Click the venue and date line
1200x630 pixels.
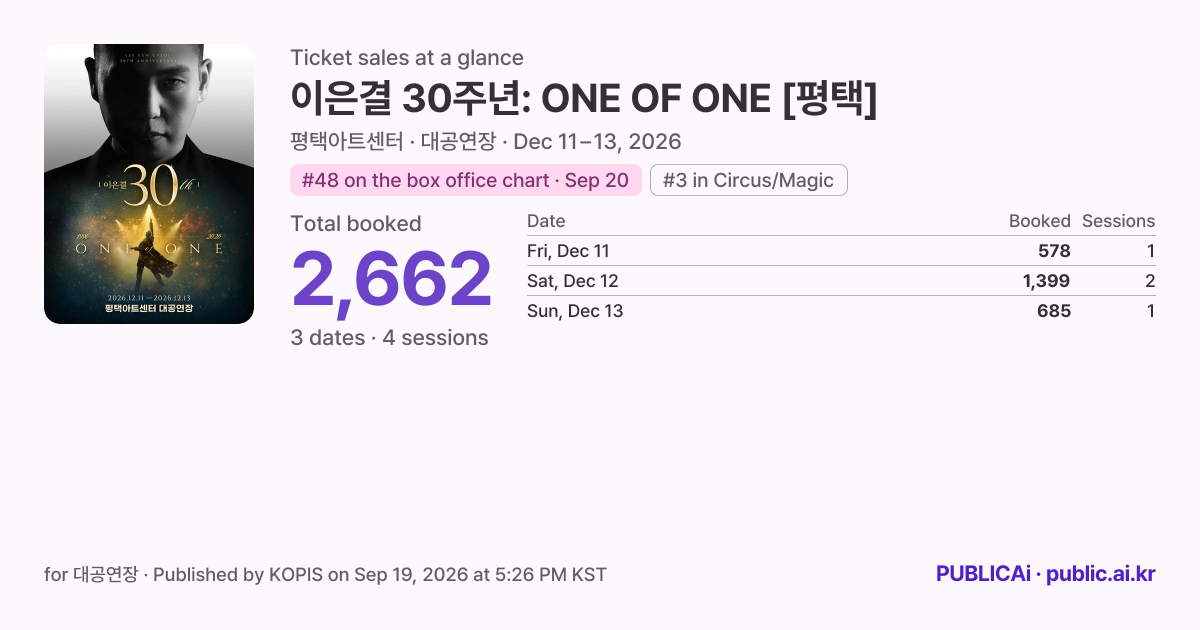coord(486,141)
